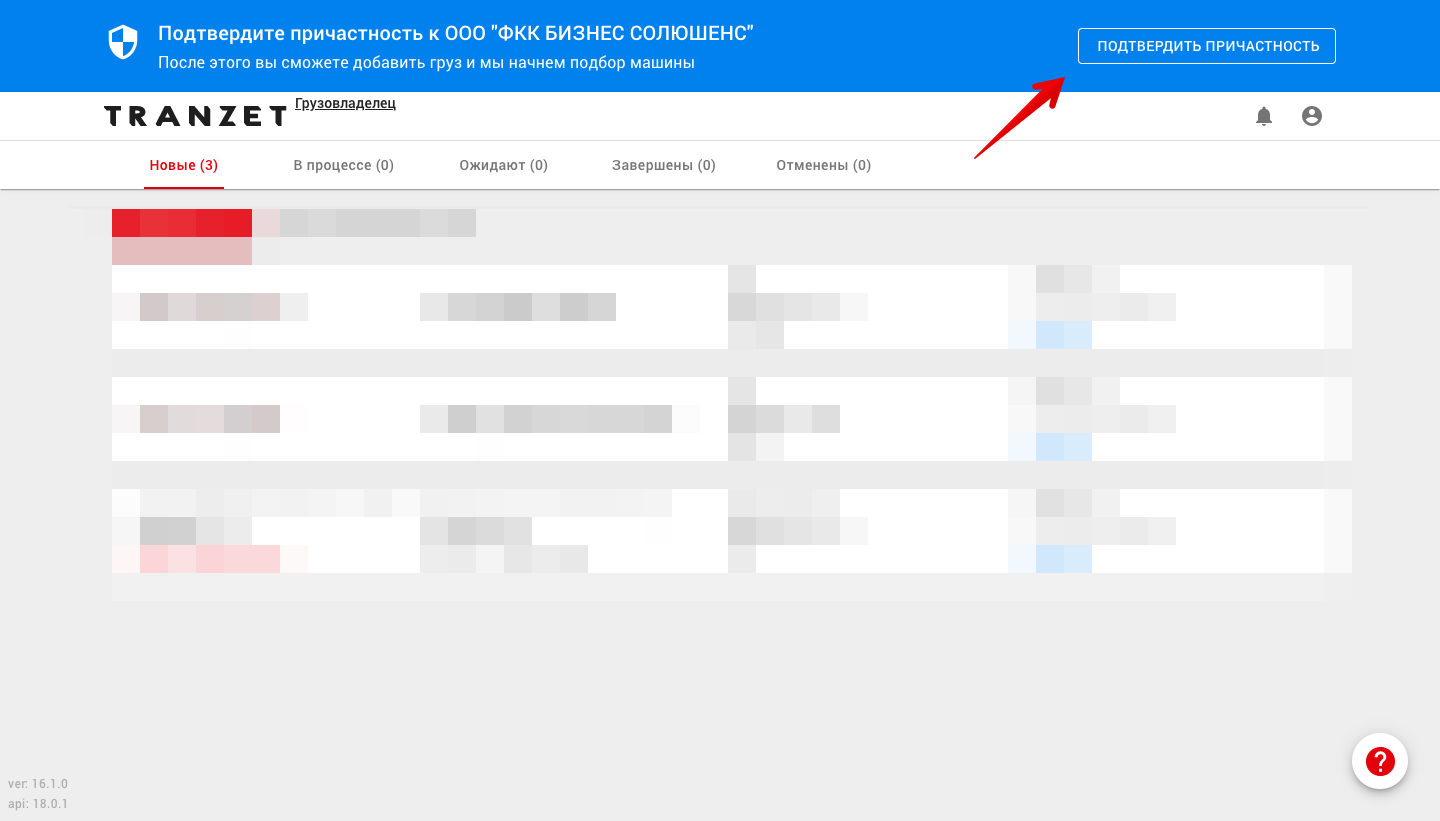Click the TRANZET logo
The image size is (1440, 821).
click(x=196, y=116)
